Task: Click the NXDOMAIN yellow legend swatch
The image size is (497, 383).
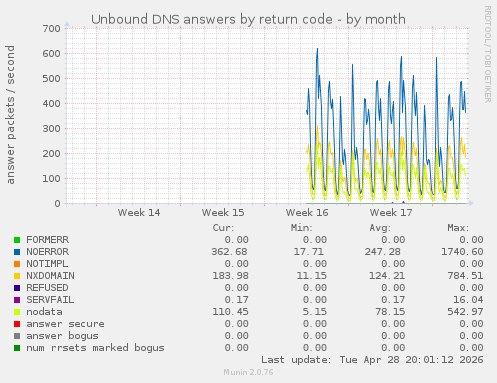Action: point(17,276)
